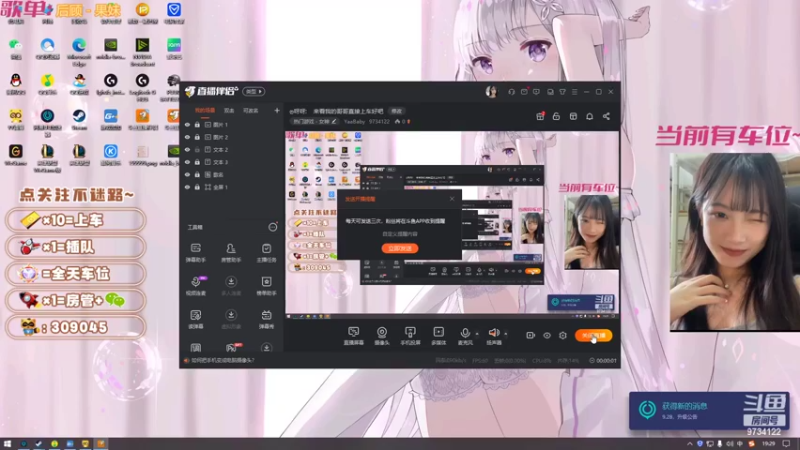800x450 pixels.
Task: Open the 弹幕助手 tool
Action: click(196, 253)
